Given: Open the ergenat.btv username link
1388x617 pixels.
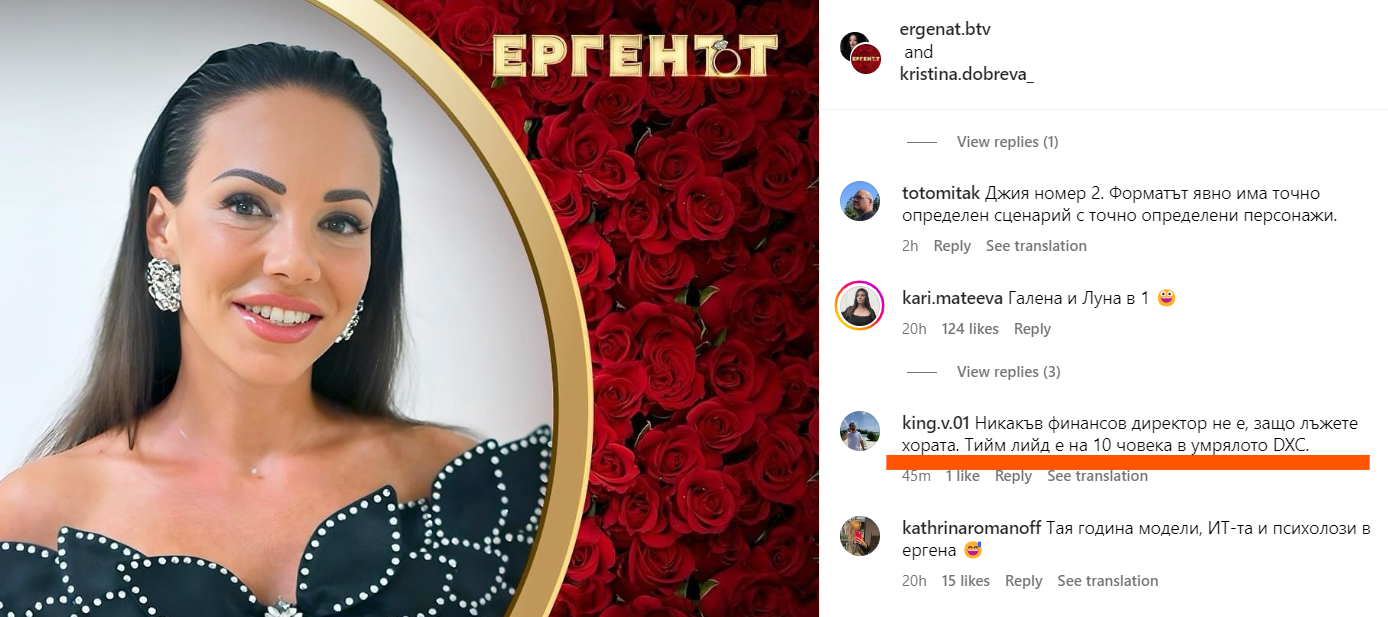Looking at the screenshot, I should [945, 29].
